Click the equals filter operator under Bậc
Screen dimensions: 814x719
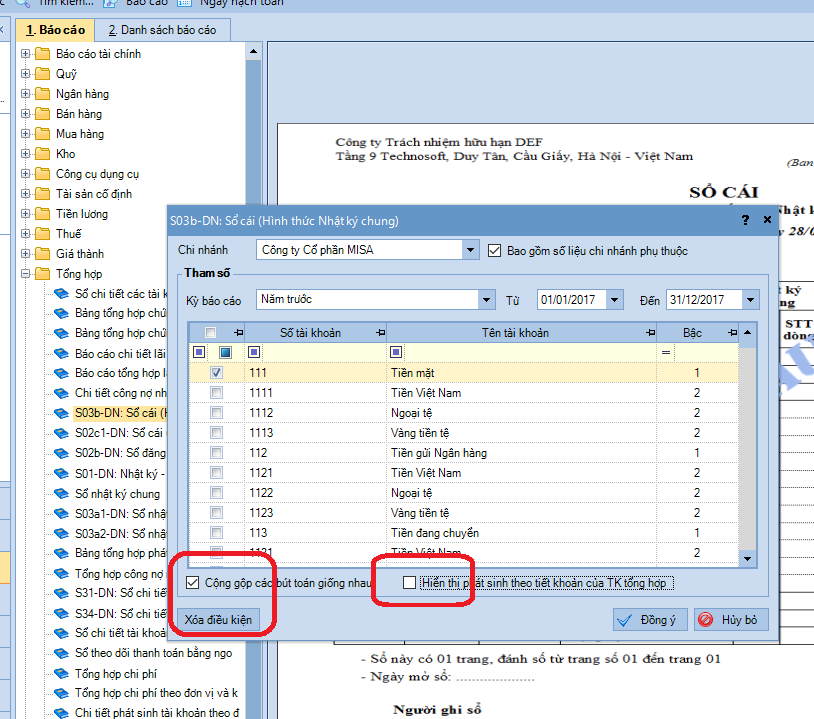pos(666,353)
